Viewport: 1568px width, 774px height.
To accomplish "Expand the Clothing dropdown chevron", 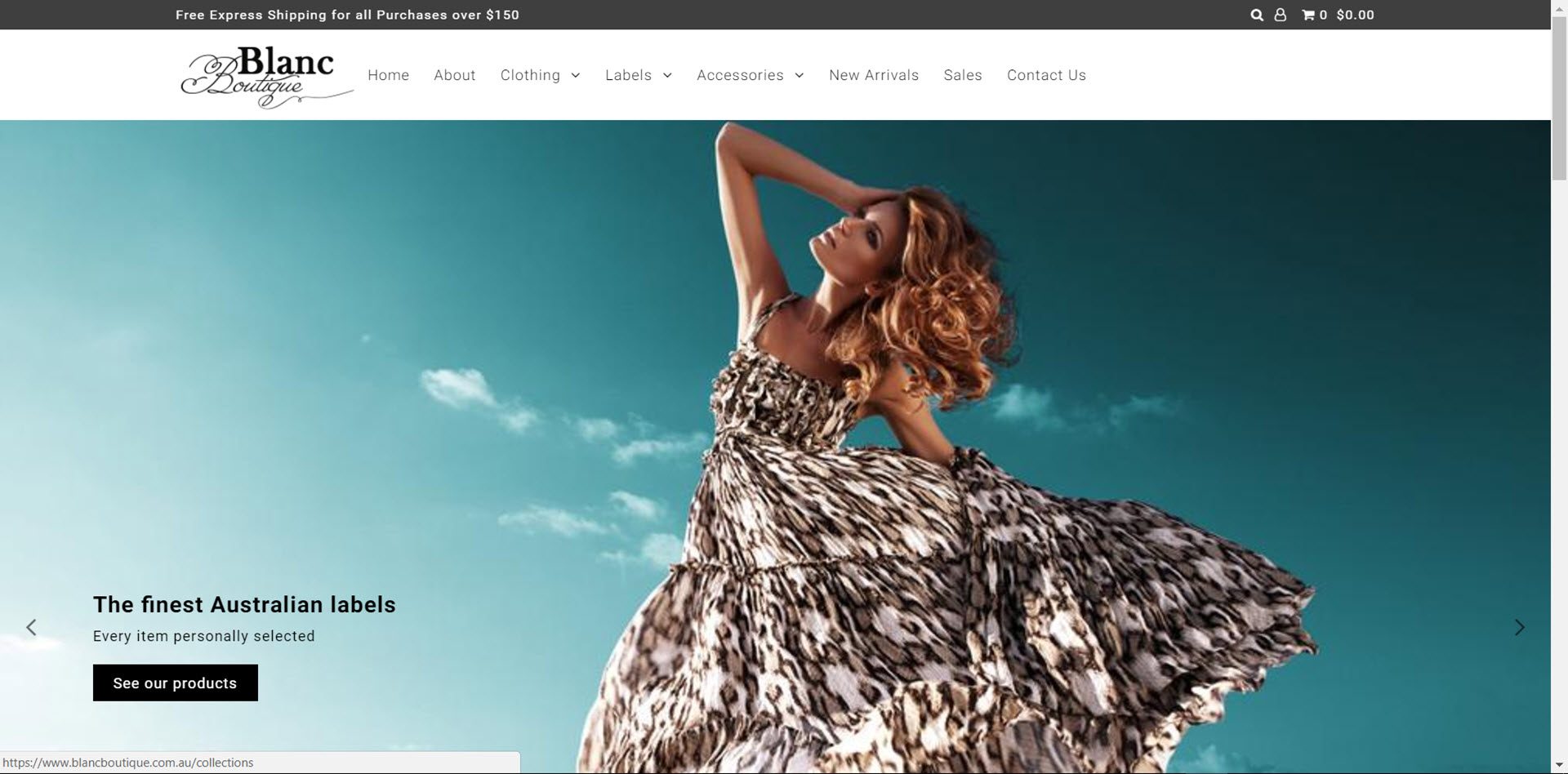I will pyautogui.click(x=576, y=75).
